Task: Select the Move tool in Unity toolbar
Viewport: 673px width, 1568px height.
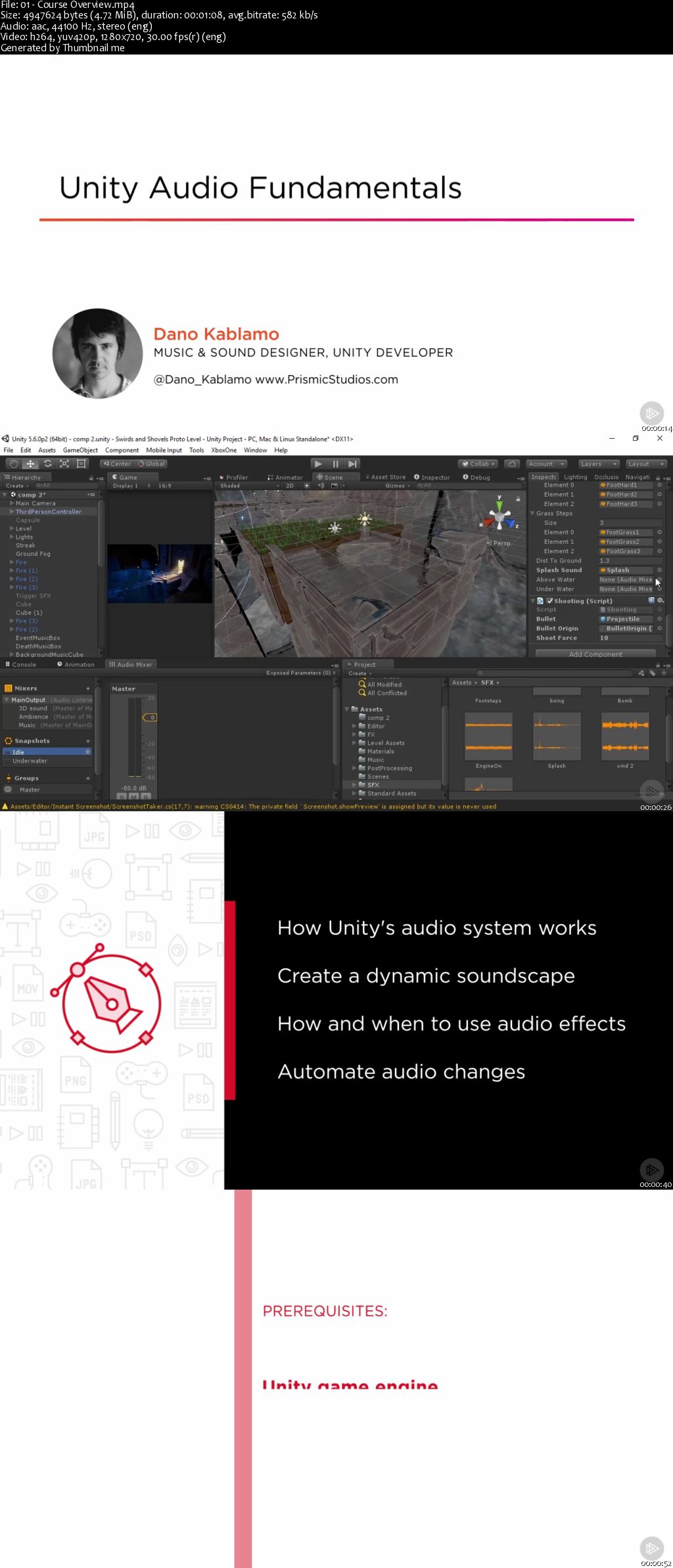Action: [x=30, y=464]
